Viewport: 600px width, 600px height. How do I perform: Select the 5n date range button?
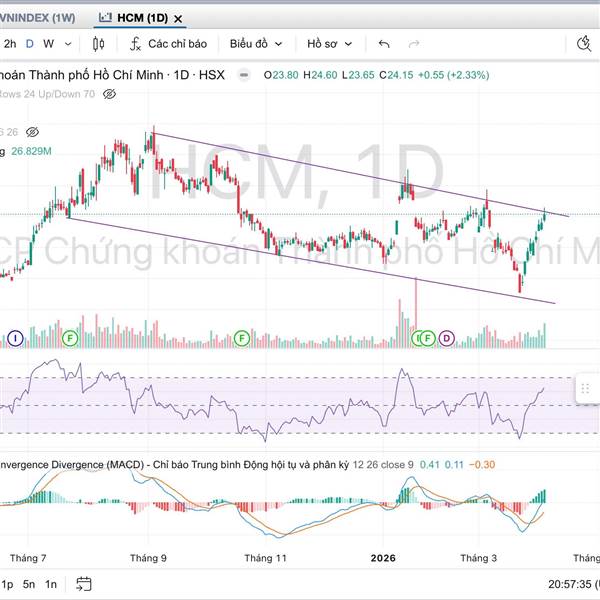[x=30, y=583]
